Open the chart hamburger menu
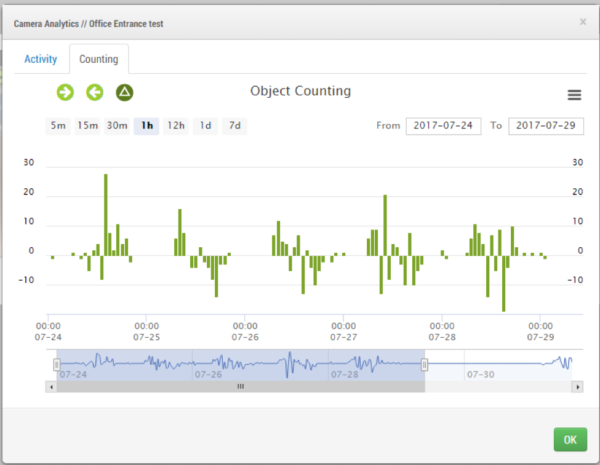The image size is (600, 465). [574, 95]
